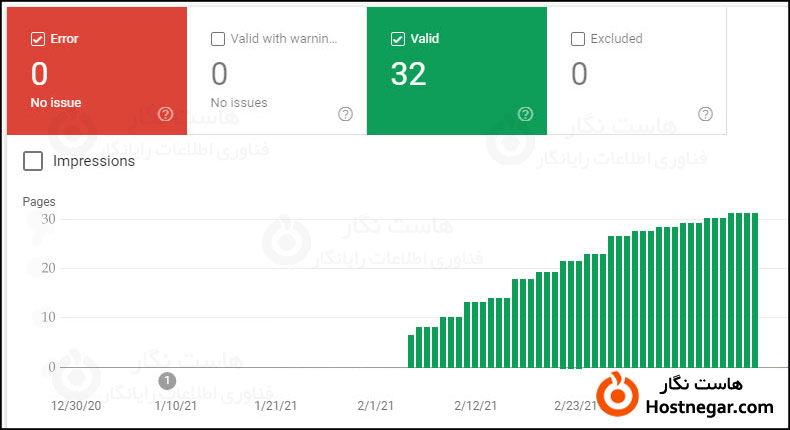Enable the Valid with warnings checkbox

218,39
